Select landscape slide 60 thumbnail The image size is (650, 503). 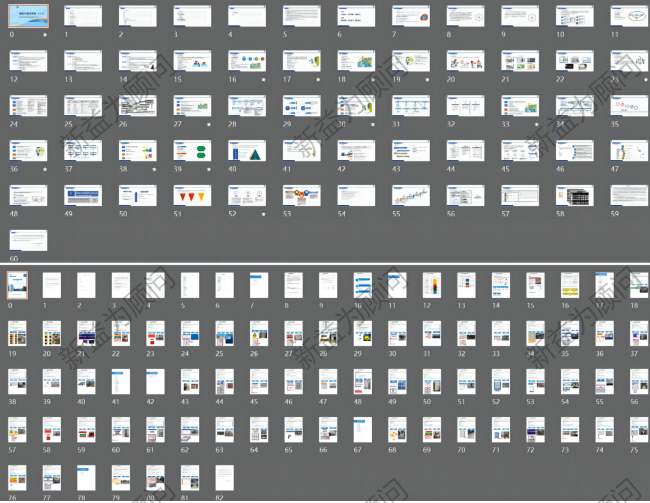[x=27, y=240]
